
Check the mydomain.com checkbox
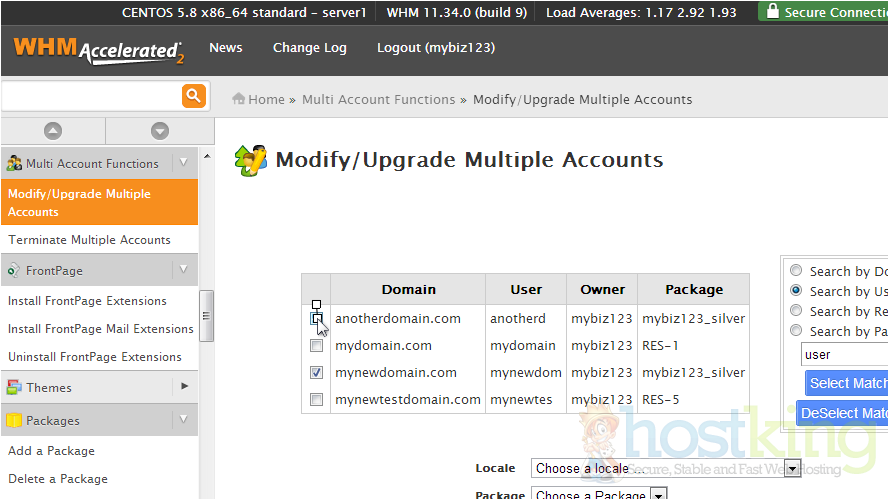coord(316,346)
